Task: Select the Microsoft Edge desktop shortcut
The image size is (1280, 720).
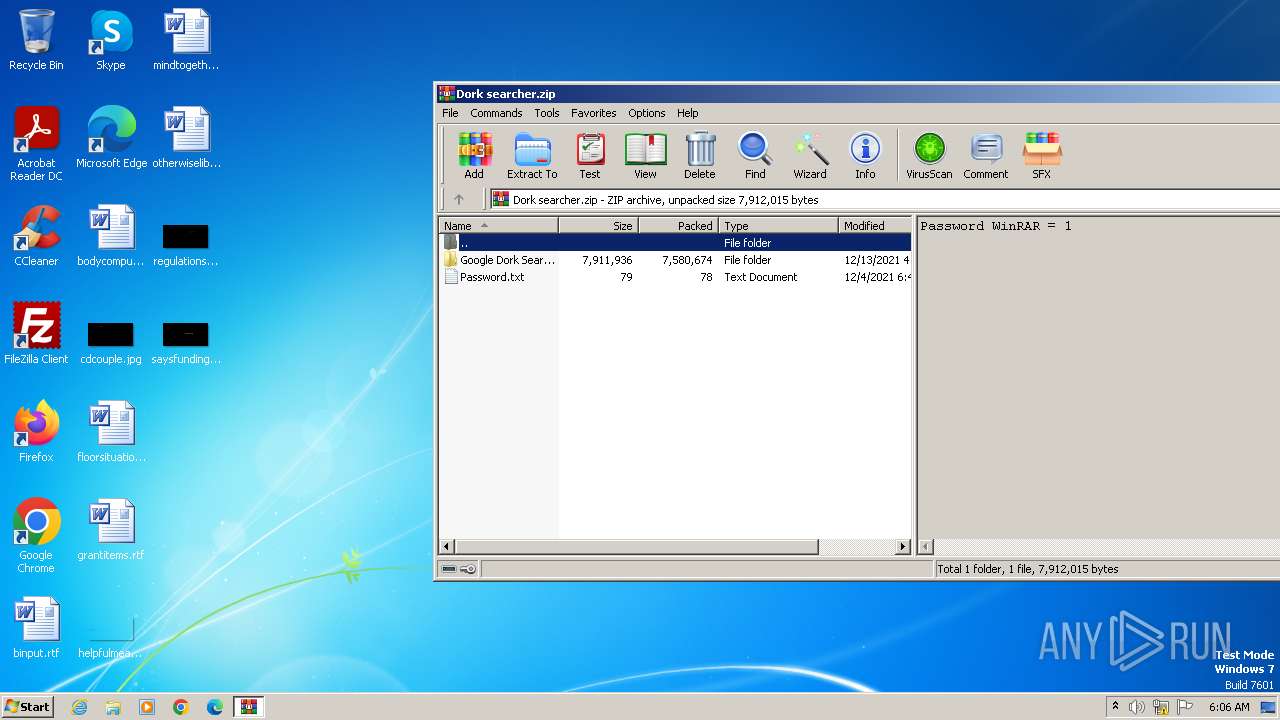Action: [x=111, y=138]
